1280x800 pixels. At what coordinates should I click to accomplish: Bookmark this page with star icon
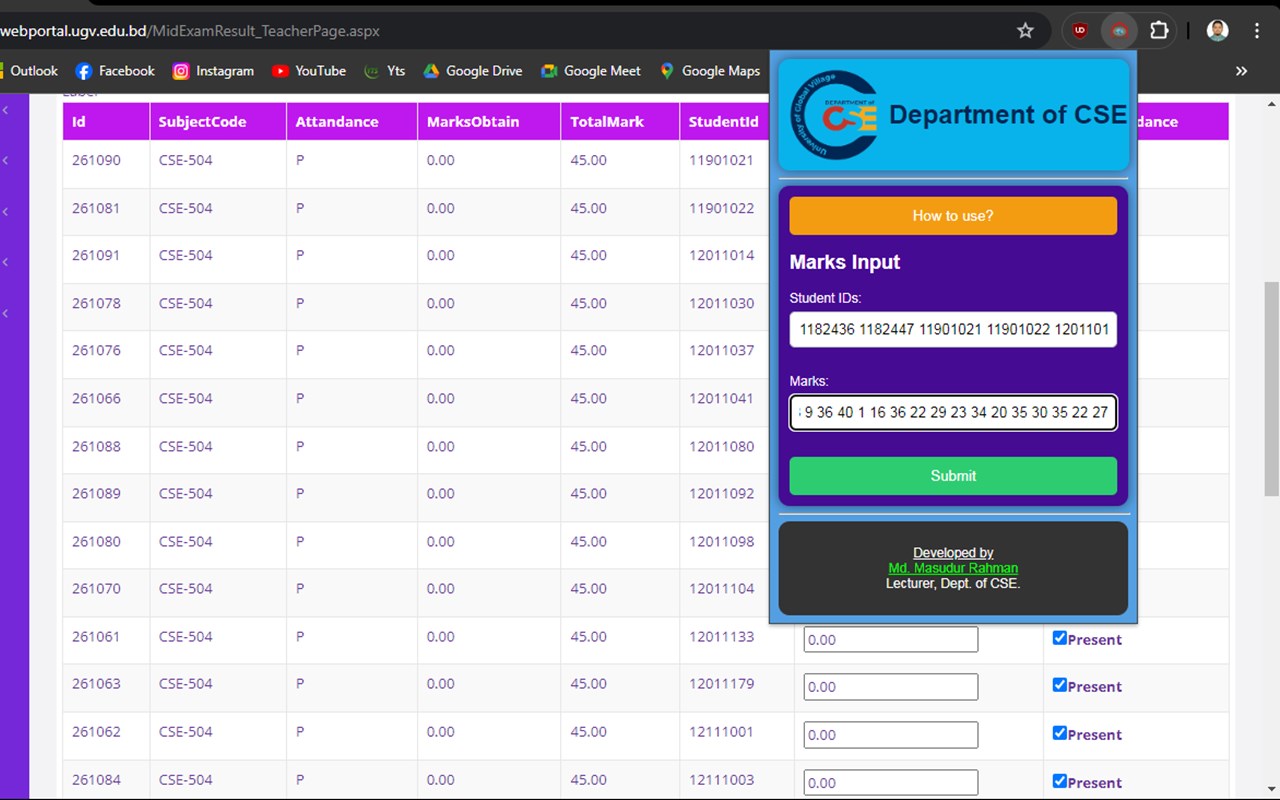tap(1025, 31)
